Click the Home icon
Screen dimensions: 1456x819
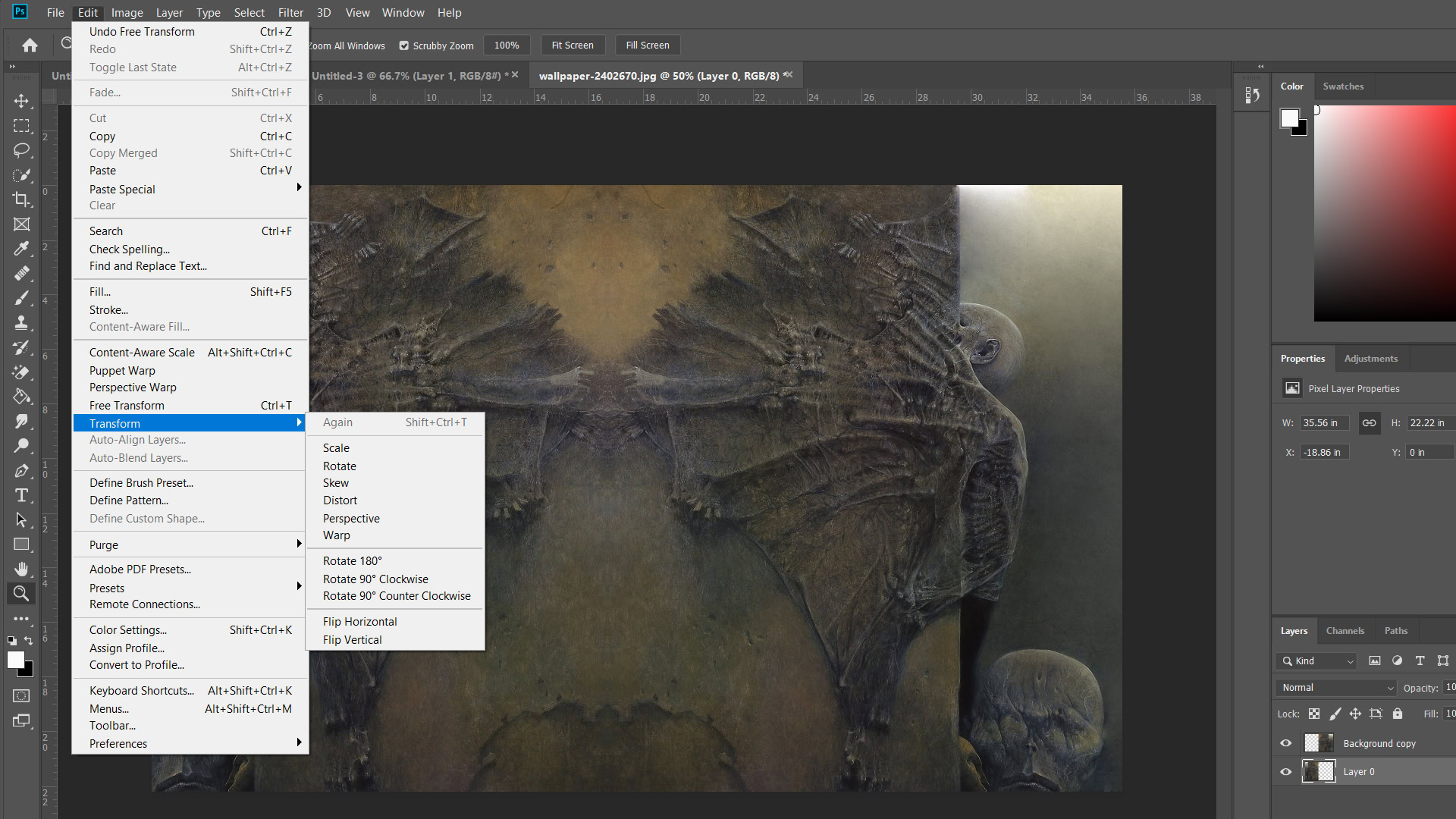point(30,45)
